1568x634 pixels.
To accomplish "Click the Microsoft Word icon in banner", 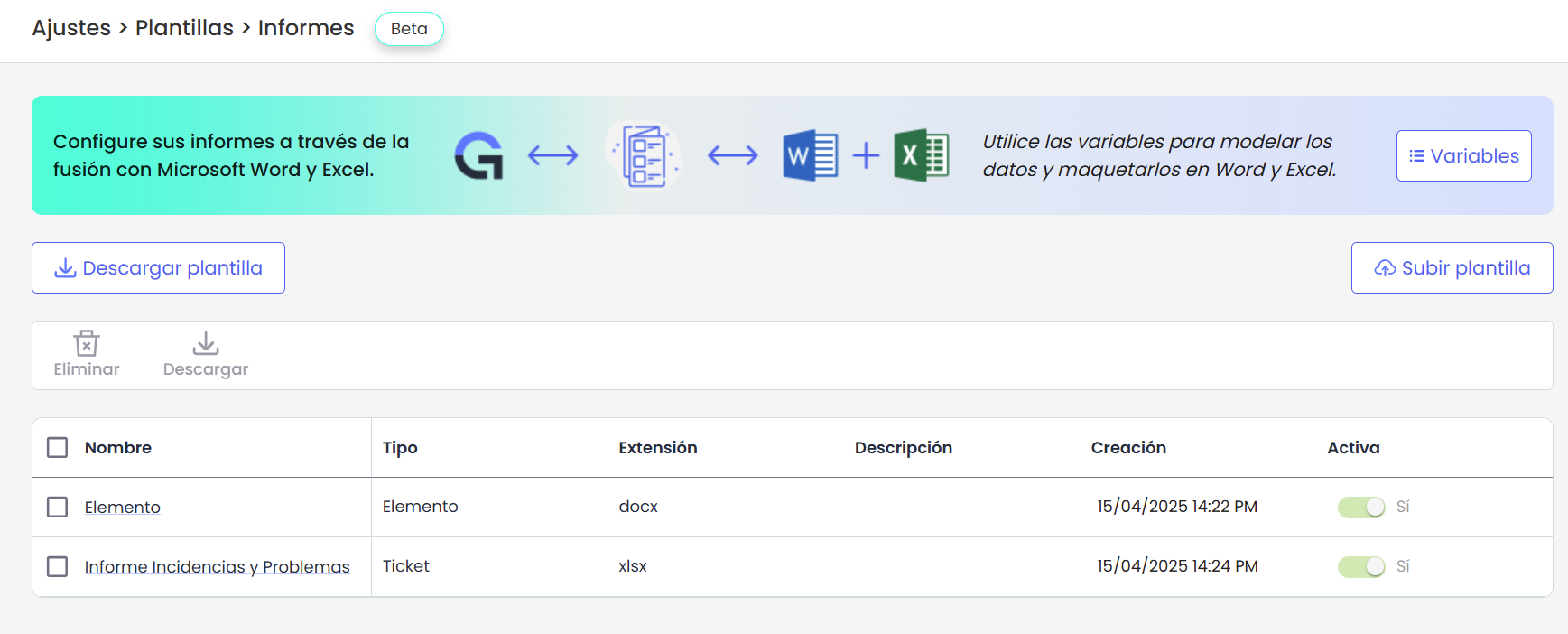I will [x=810, y=155].
